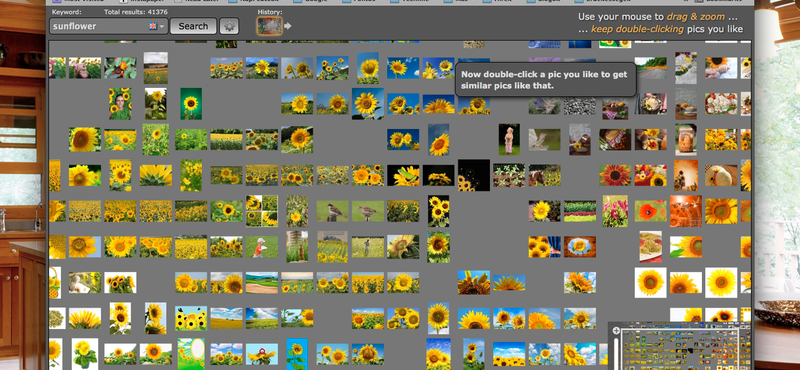Select the brown horse thumbnail
This screenshot has height=370, width=800.
click(x=544, y=175)
